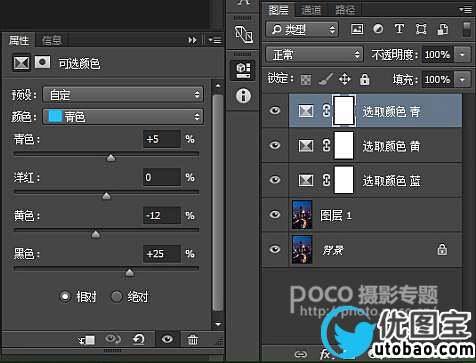The width and height of the screenshot is (476, 363).
Task: Select the layer mask icon in properties
Action: point(43,62)
